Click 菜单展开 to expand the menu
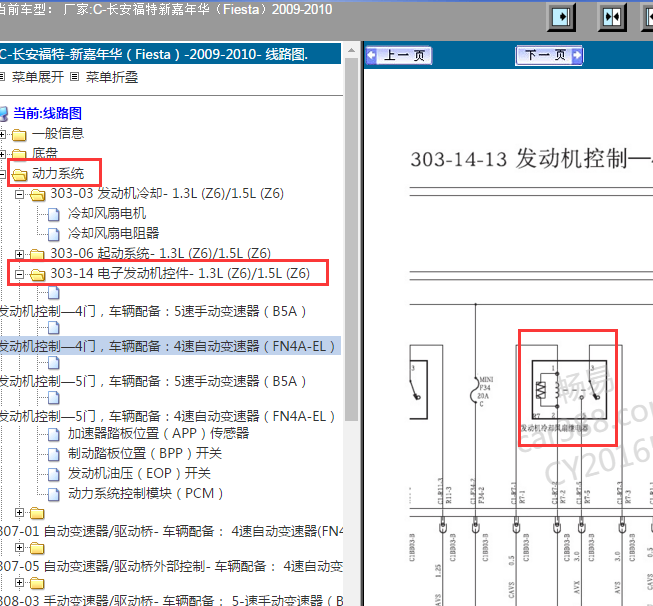 pyautogui.click(x=37, y=77)
